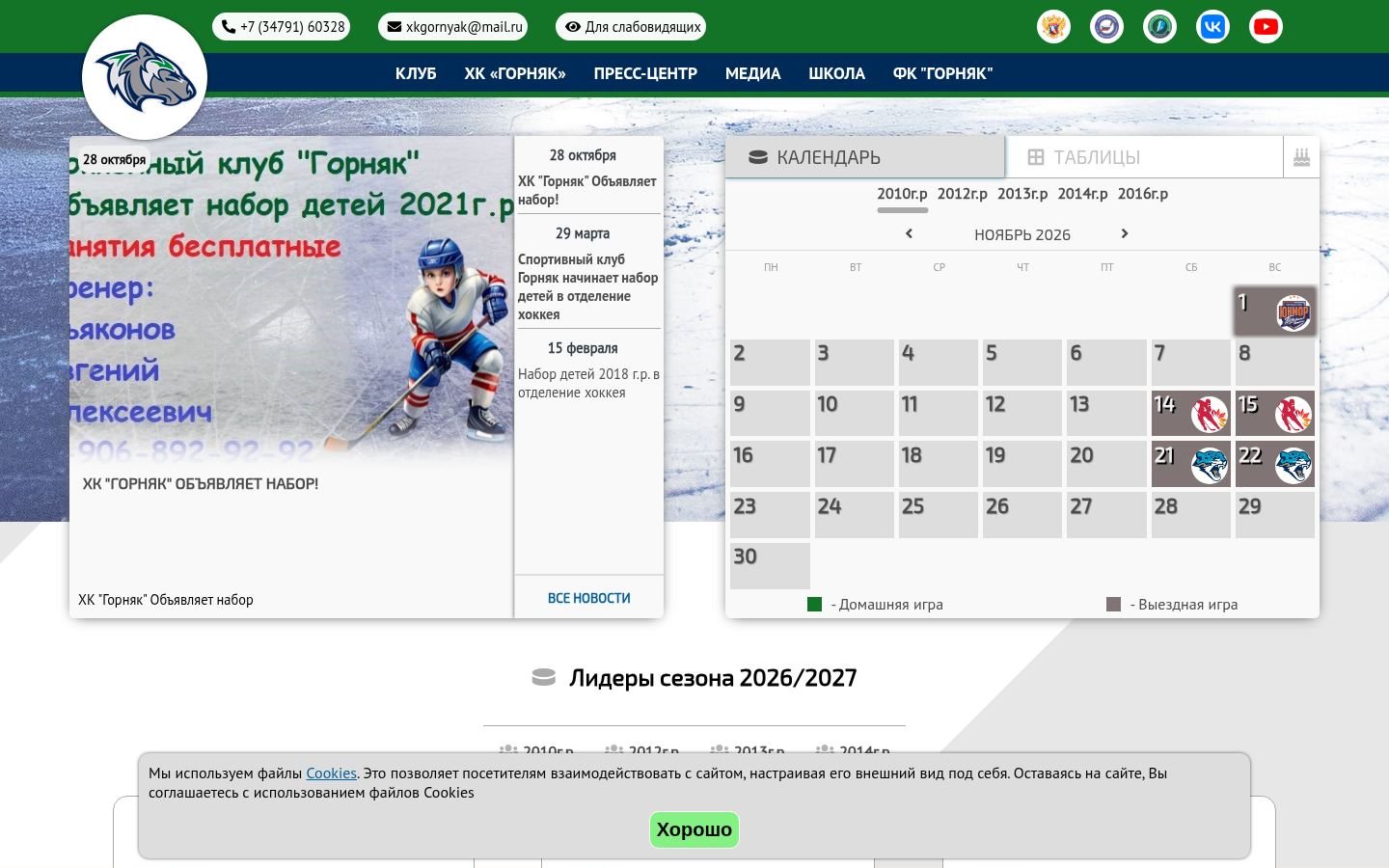Select the 2016г.р calendar age group
The width and height of the screenshot is (1389, 868).
coord(1143,194)
